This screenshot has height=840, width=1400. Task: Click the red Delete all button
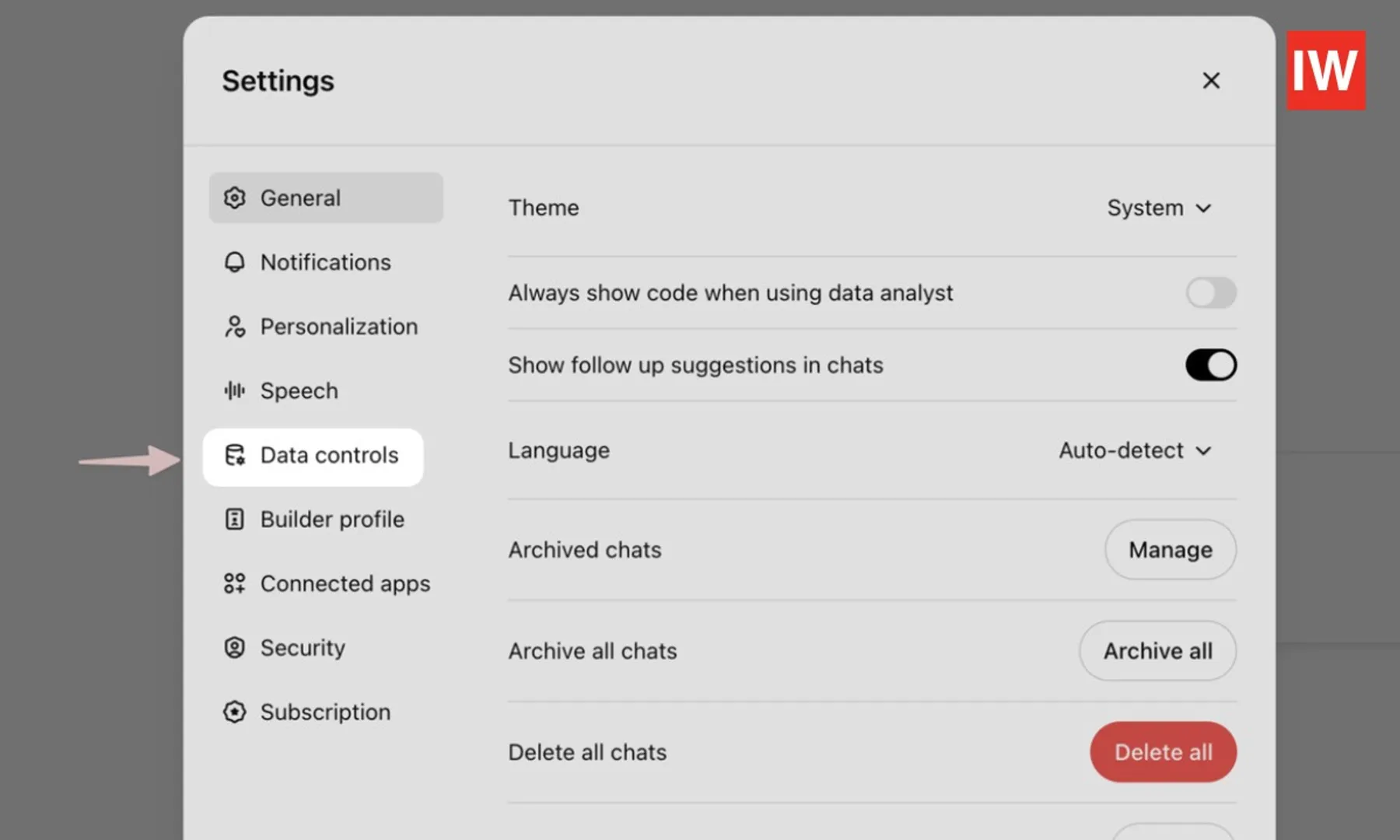pyautogui.click(x=1163, y=751)
